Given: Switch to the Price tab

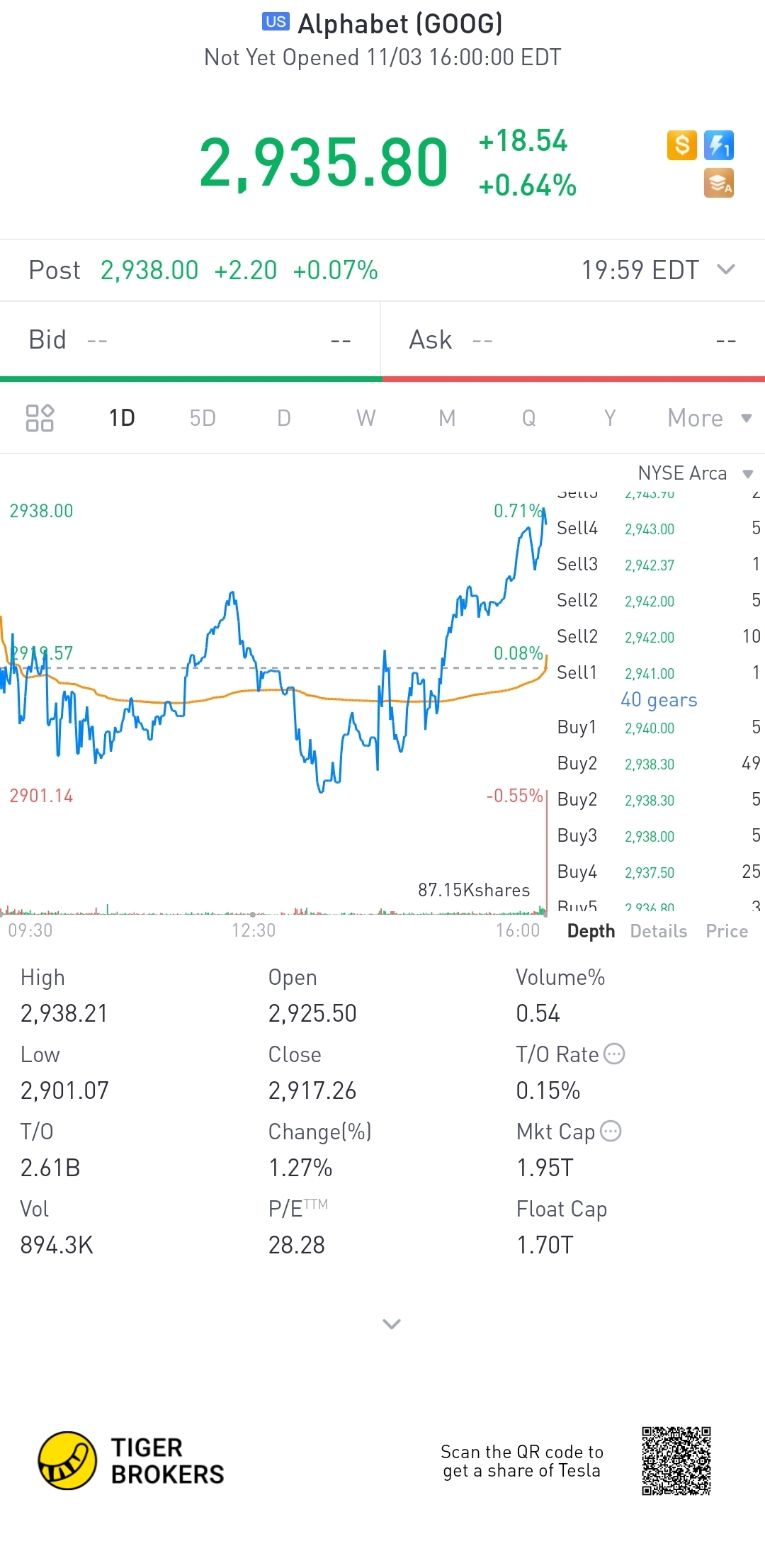Looking at the screenshot, I should (727, 931).
